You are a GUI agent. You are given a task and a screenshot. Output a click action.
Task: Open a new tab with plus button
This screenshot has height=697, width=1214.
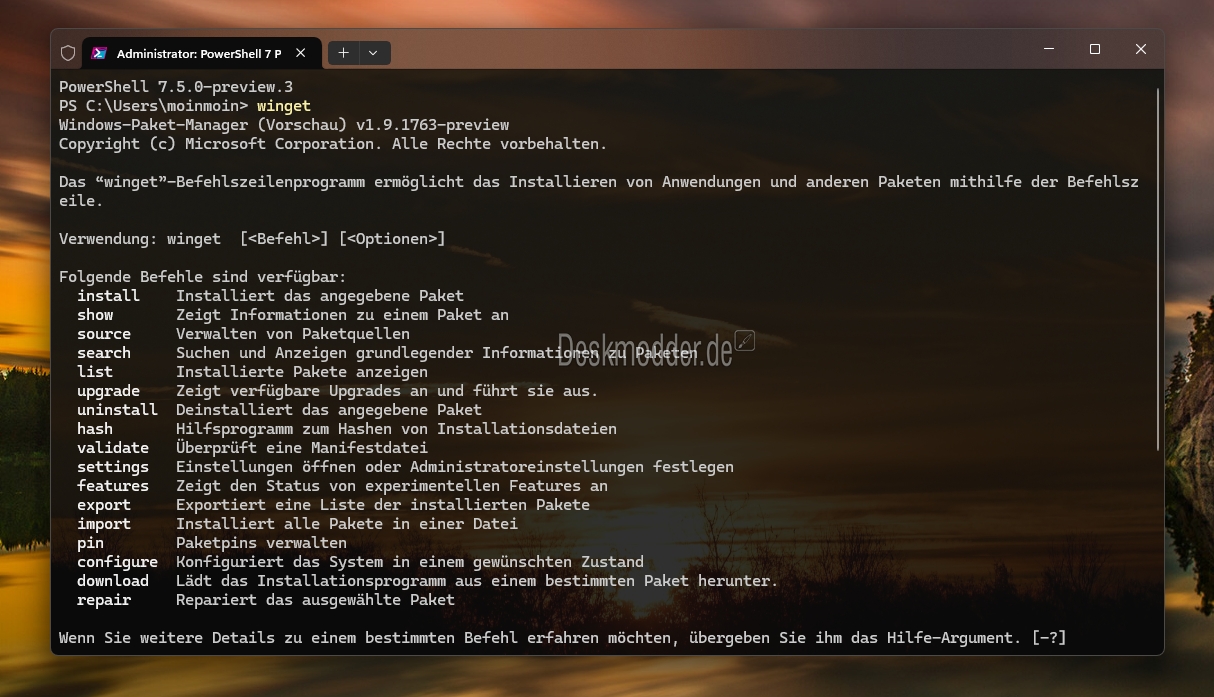coord(343,53)
